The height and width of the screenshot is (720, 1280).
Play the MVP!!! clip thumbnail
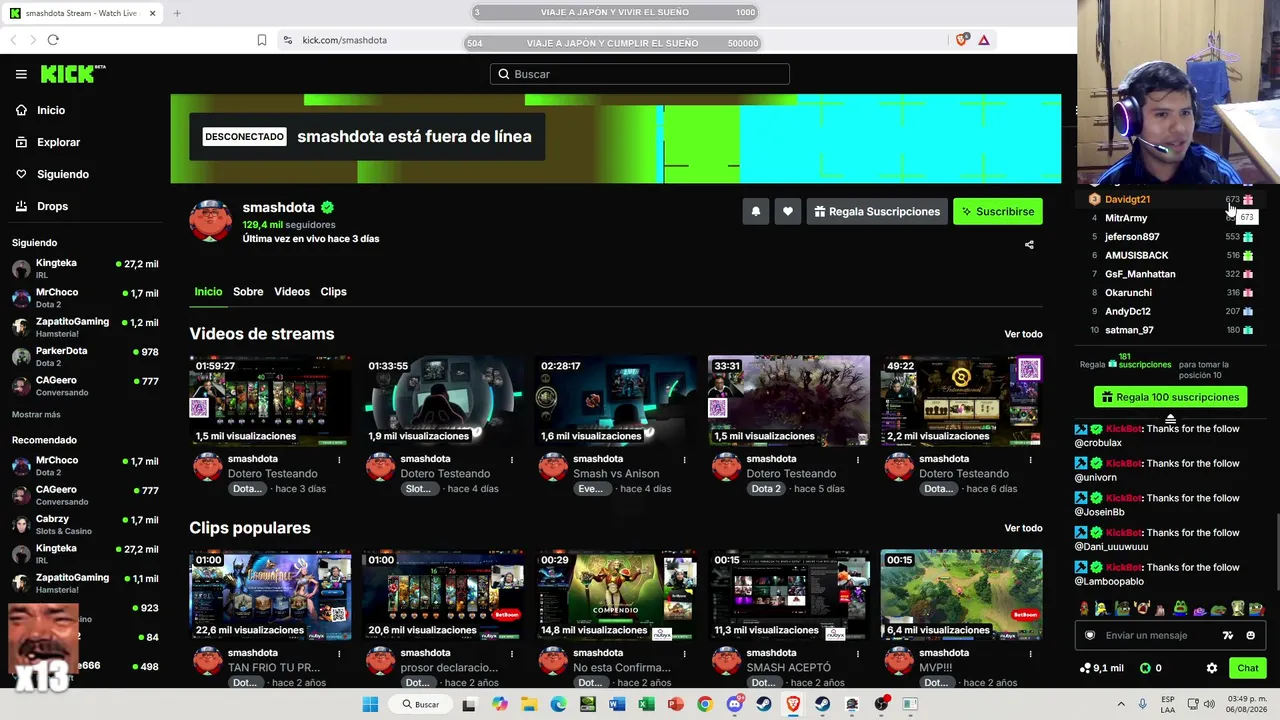point(962,595)
